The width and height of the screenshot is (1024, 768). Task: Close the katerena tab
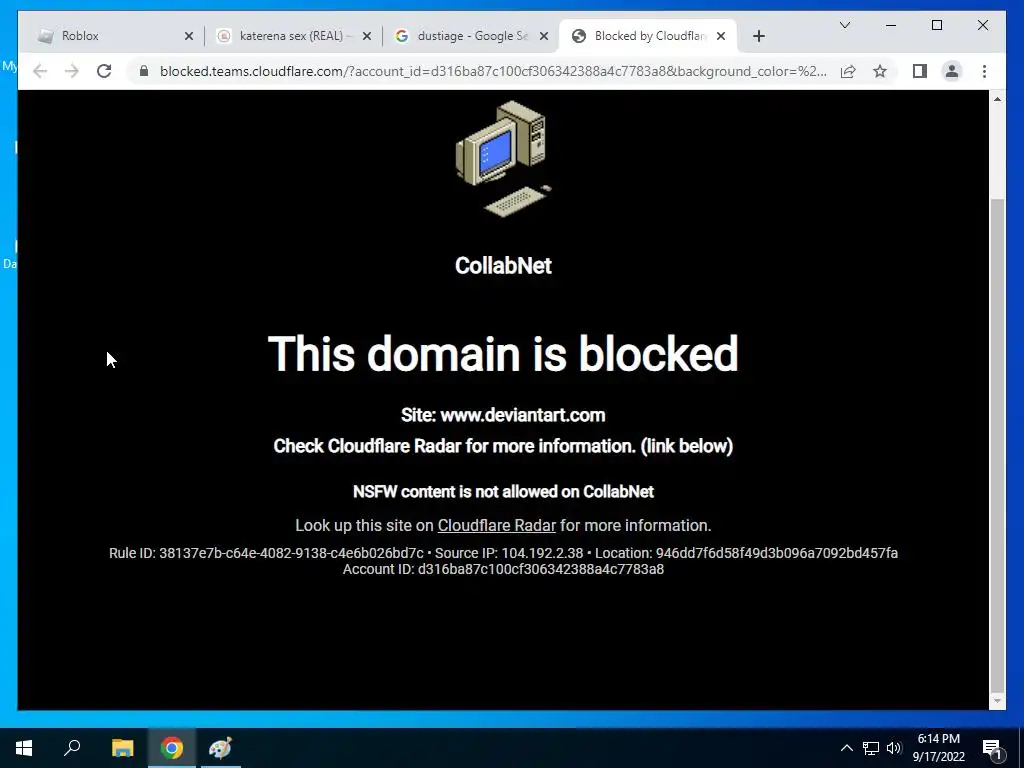pyautogui.click(x=367, y=36)
